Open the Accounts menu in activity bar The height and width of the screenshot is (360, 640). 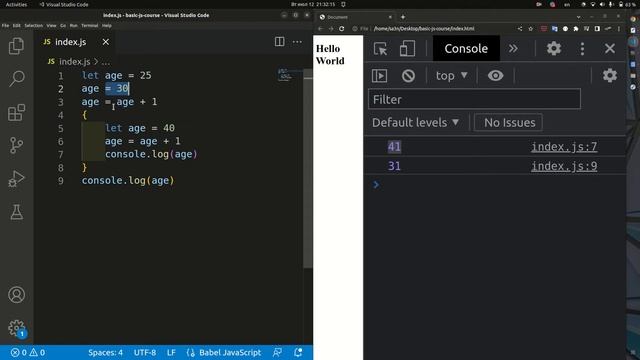click(x=16, y=295)
